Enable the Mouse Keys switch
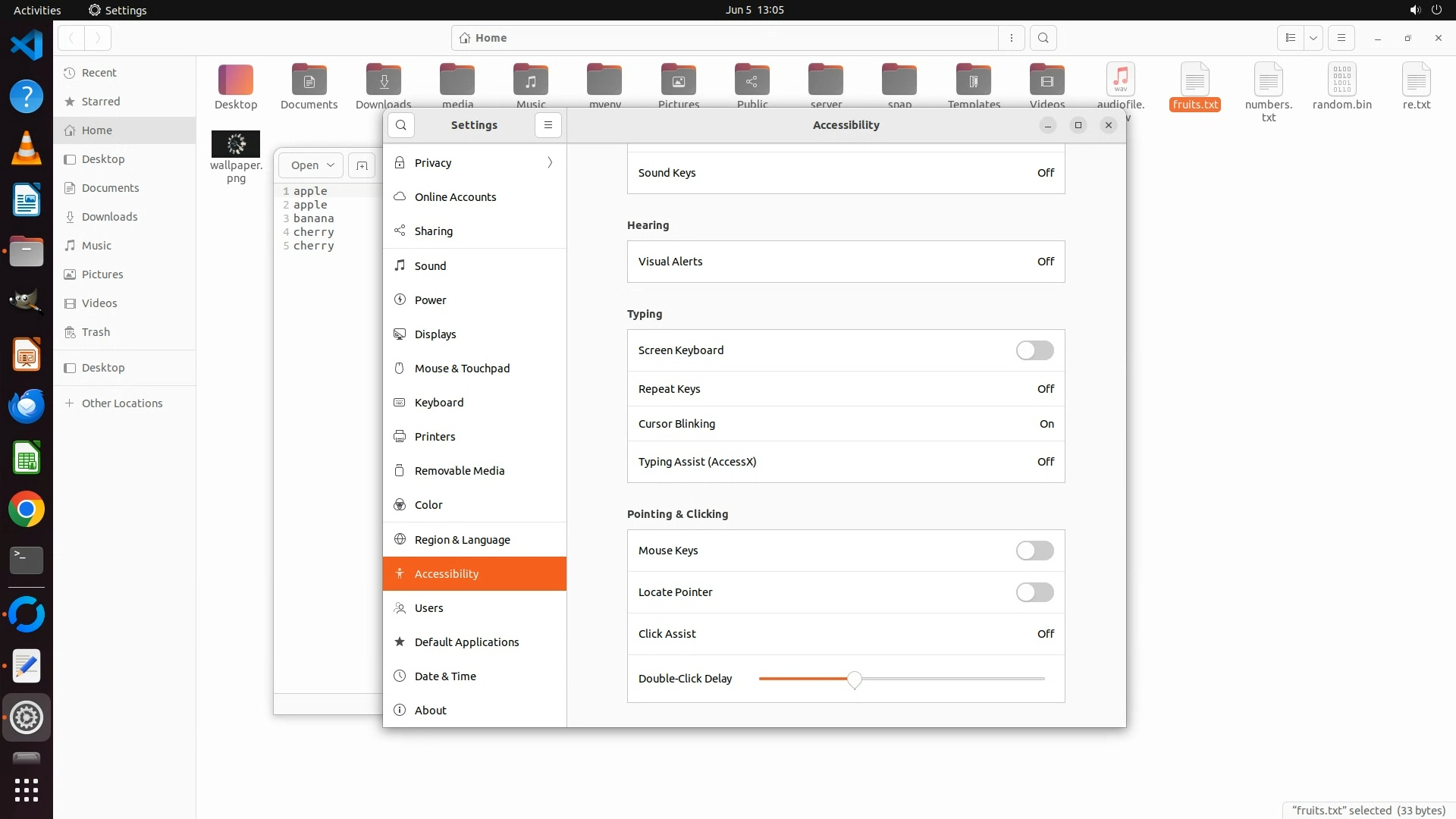Viewport: 1456px width, 819px height. [x=1034, y=551]
